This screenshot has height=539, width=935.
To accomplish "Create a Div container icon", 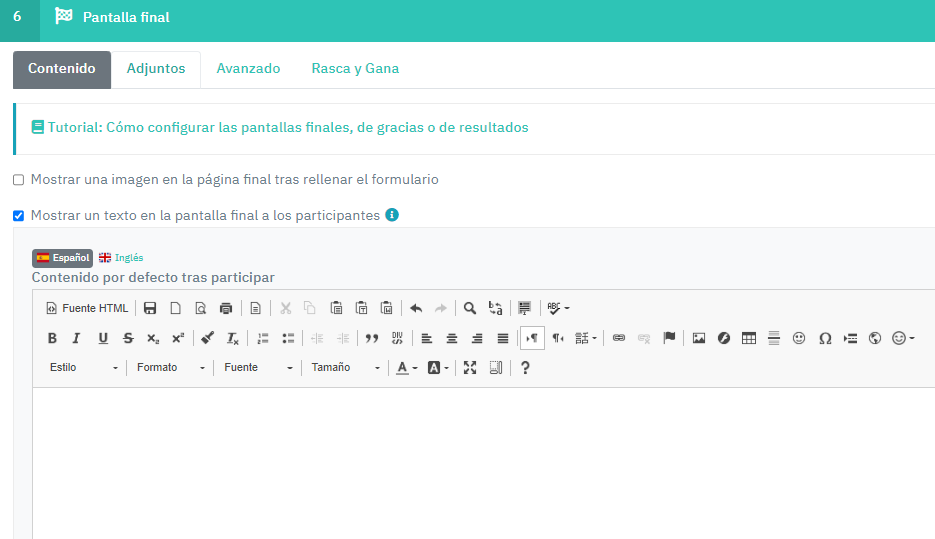I will point(397,338).
